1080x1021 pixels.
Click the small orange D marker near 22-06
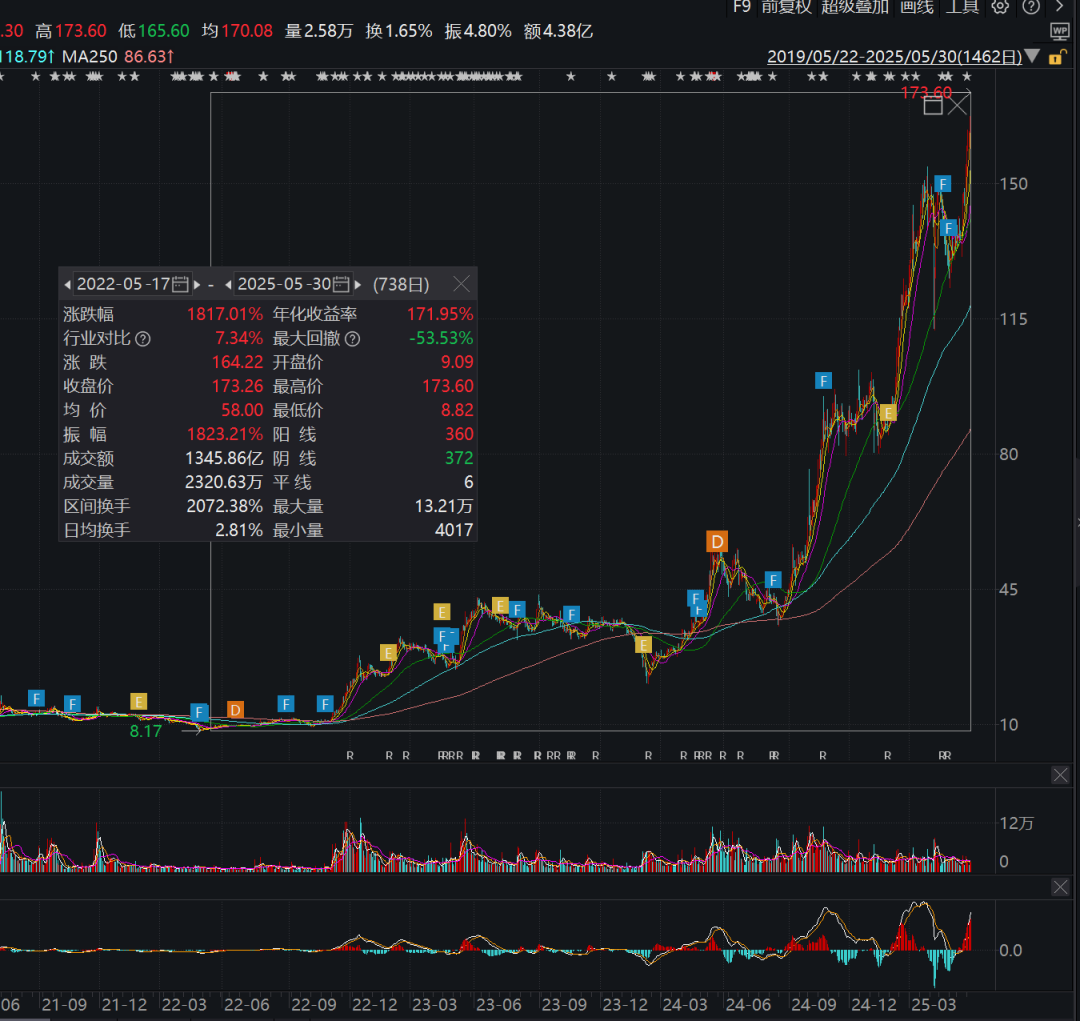point(236,710)
